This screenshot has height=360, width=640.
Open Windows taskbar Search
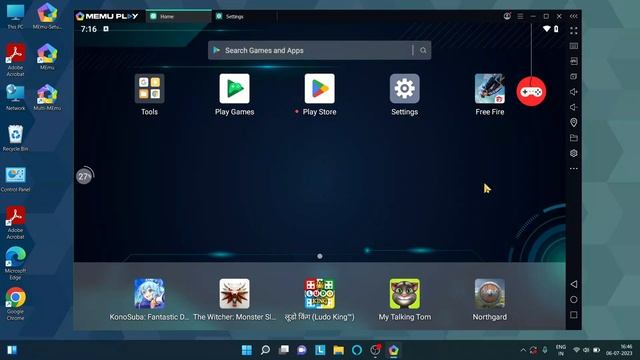[x=265, y=350]
